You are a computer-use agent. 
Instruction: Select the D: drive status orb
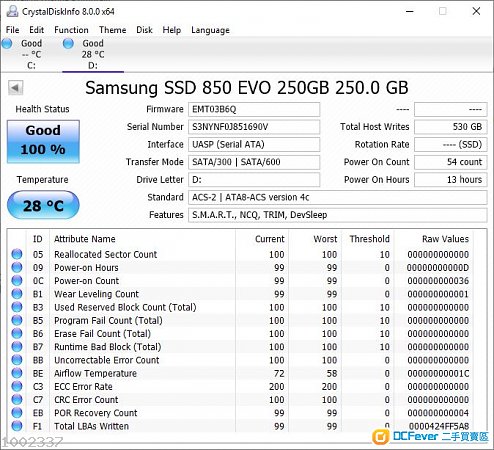point(68,43)
